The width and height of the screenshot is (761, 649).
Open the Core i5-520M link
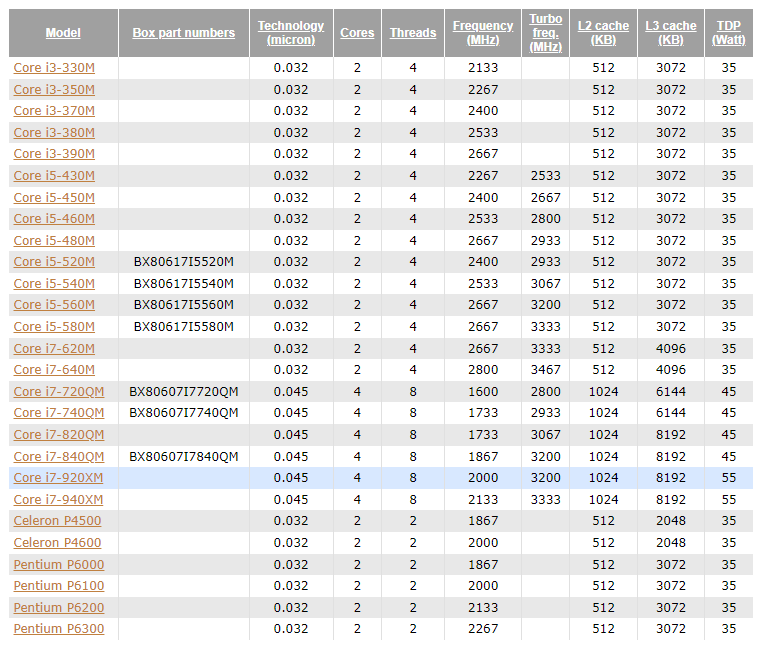54,262
